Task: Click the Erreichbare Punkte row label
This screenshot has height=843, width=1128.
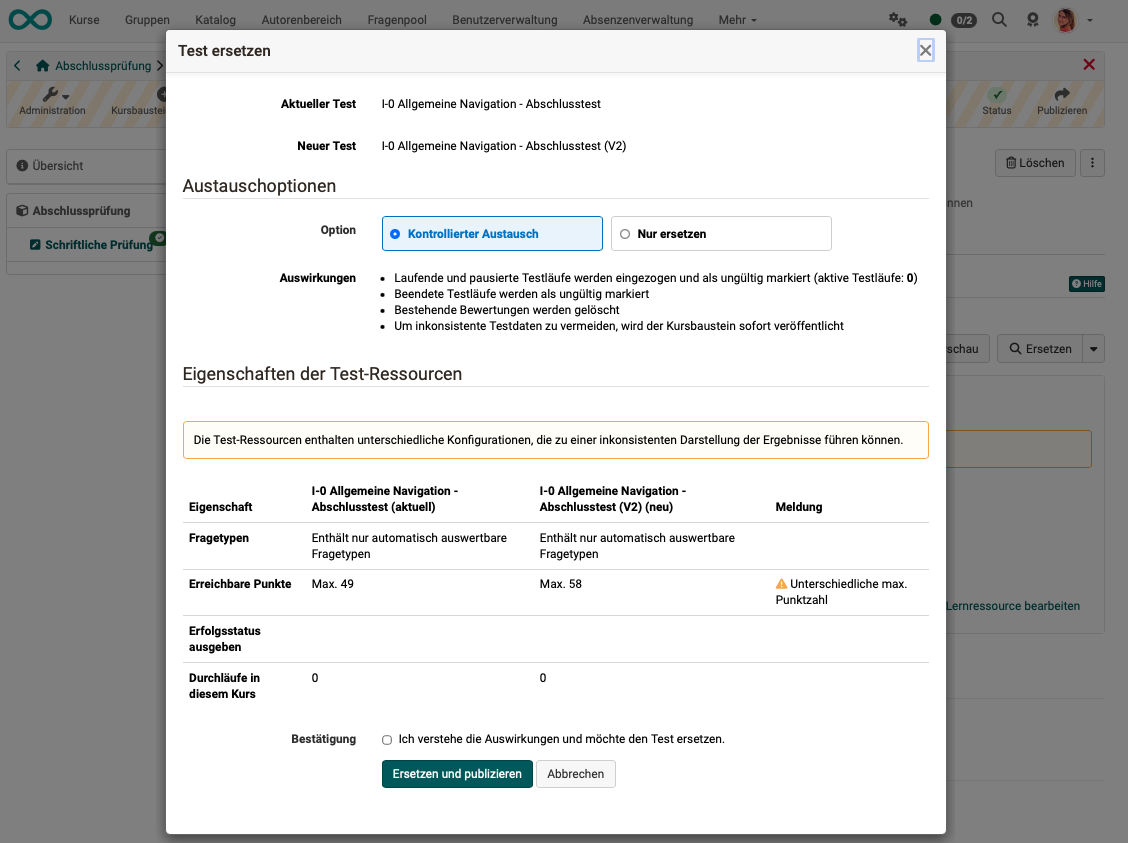Action: click(x=240, y=584)
